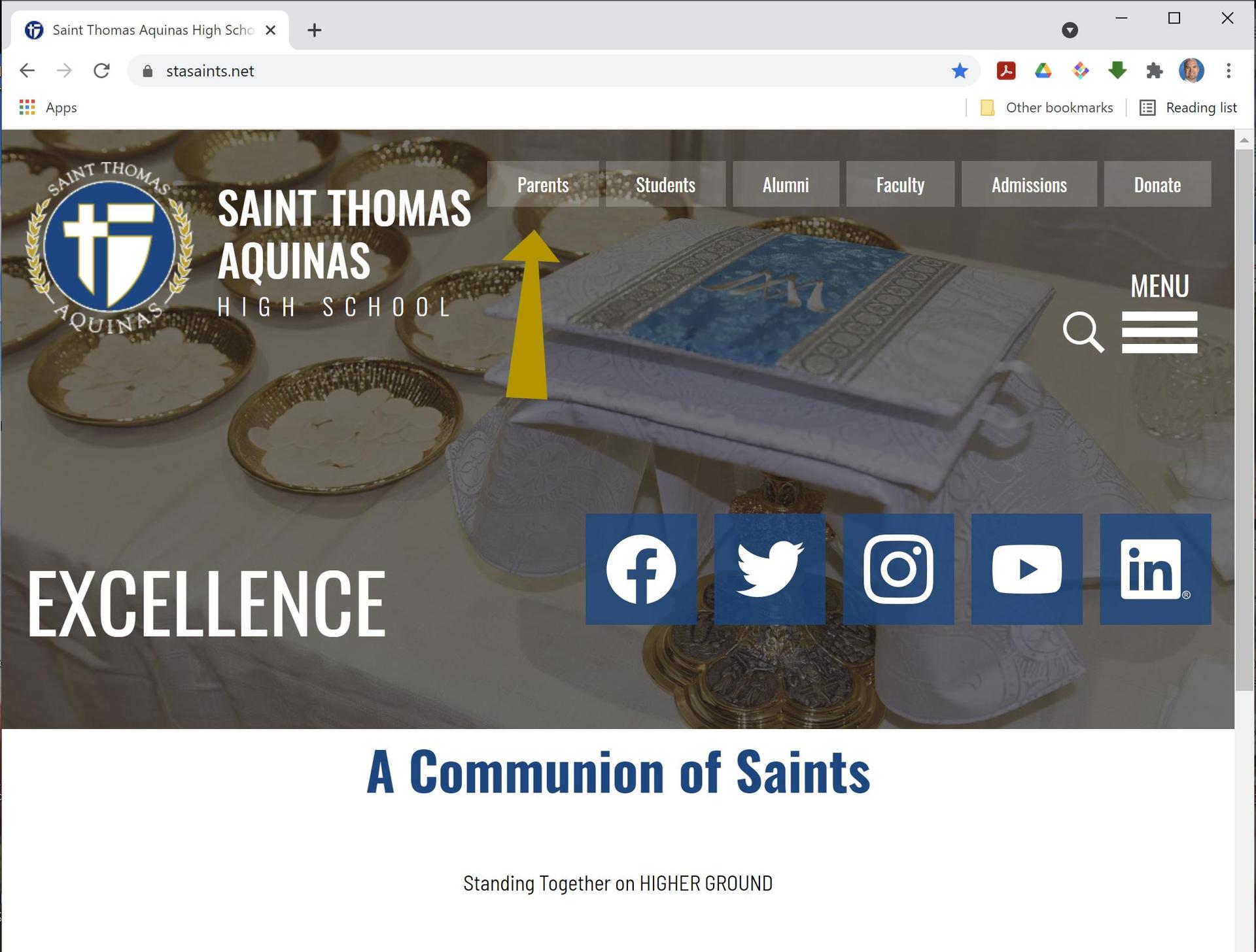This screenshot has height=952, width=1256.
Task: Open the Chrome three-dot menu
Action: click(x=1229, y=71)
